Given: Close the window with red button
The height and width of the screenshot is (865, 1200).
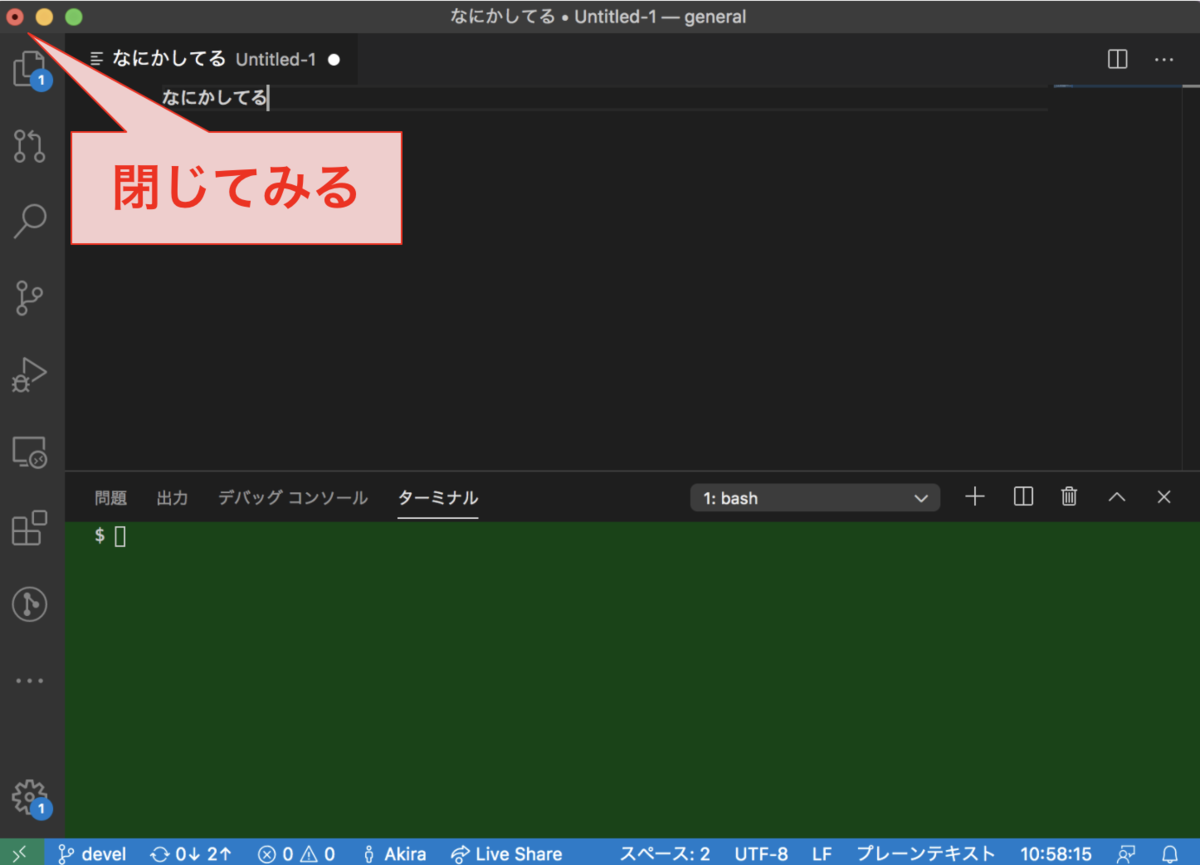Looking at the screenshot, I should pos(15,17).
